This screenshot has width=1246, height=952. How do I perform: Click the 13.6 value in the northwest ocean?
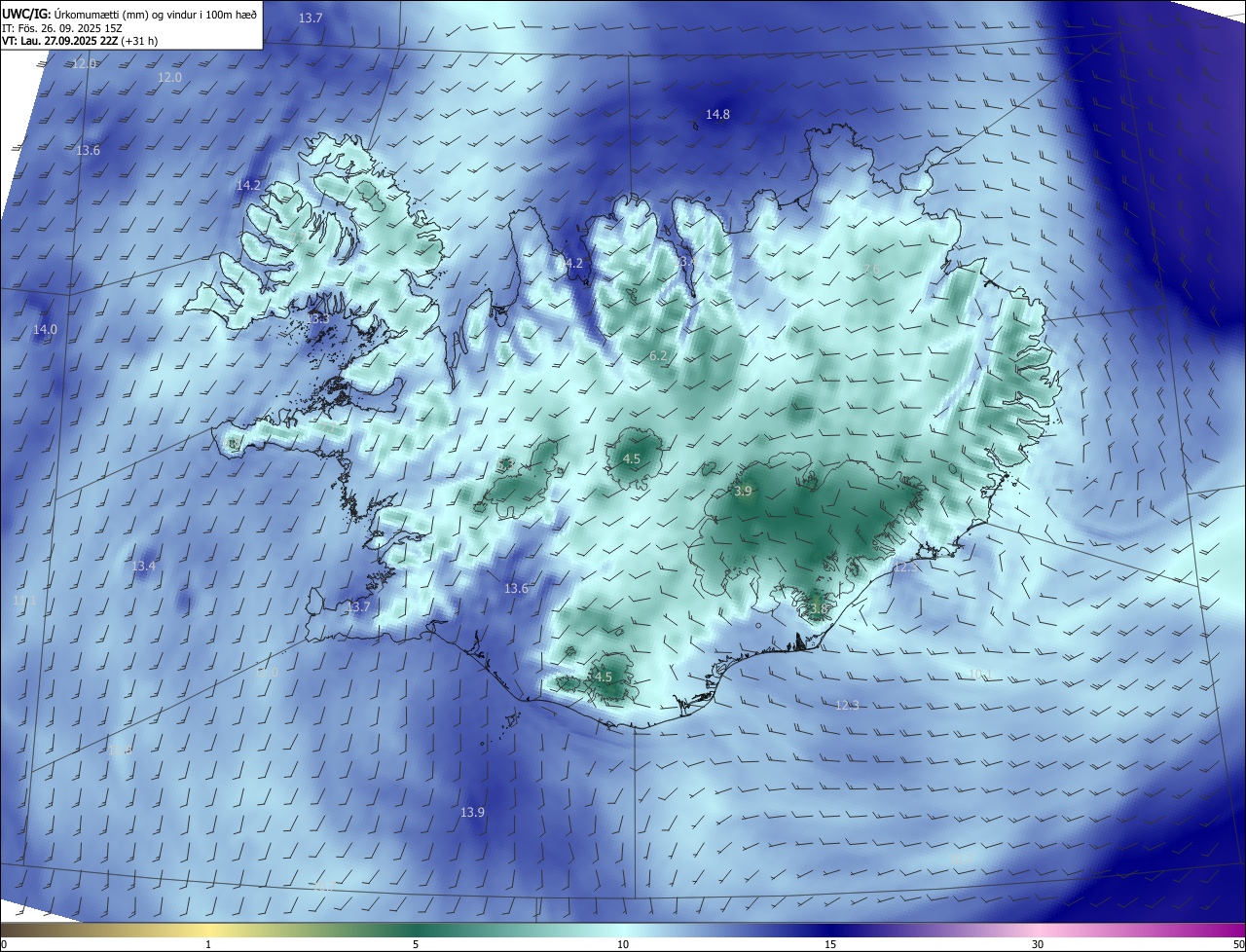[x=88, y=151]
